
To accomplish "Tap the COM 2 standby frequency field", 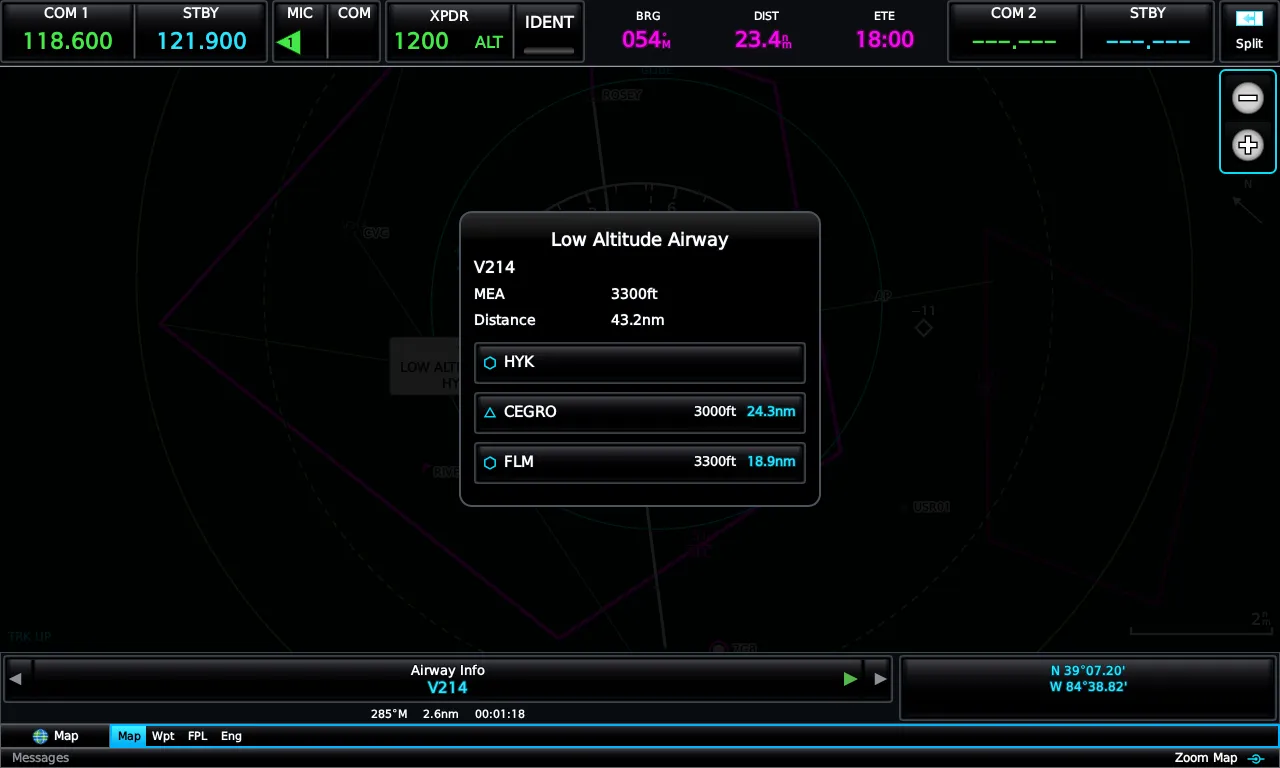I will tap(1147, 32).
